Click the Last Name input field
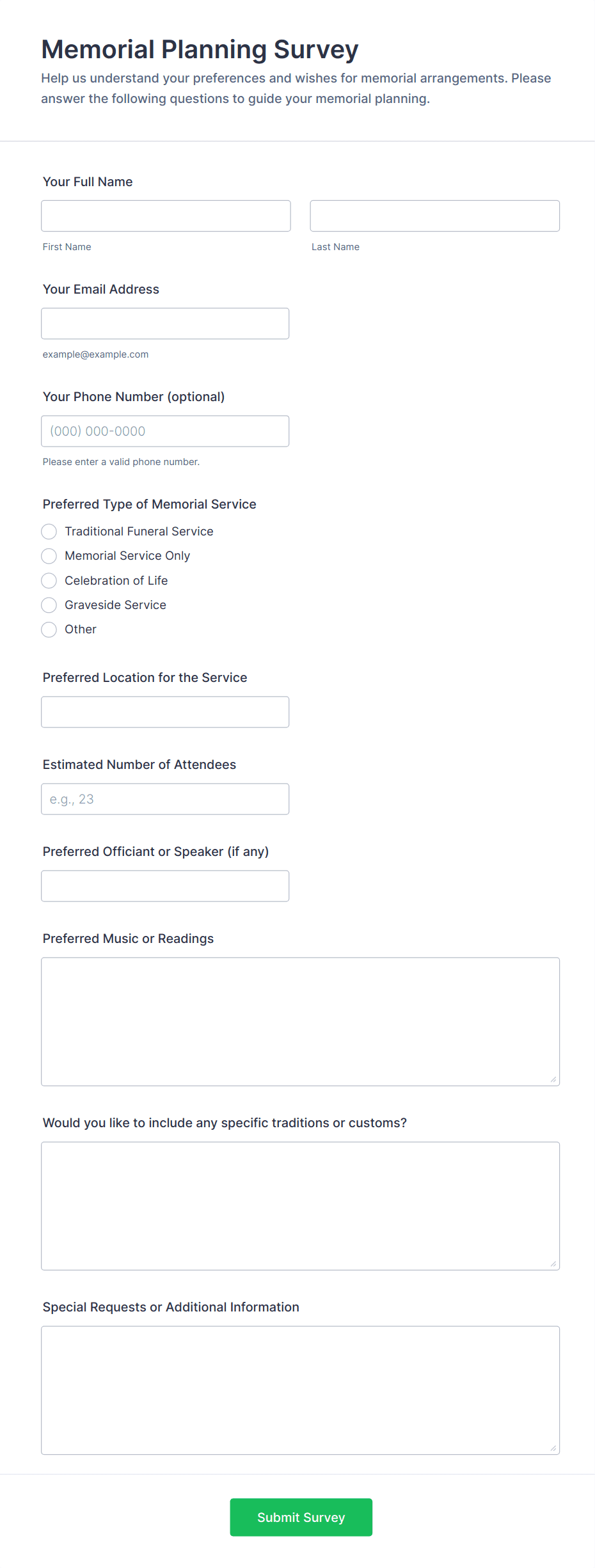Screen dimensions: 595x1568 (434, 216)
